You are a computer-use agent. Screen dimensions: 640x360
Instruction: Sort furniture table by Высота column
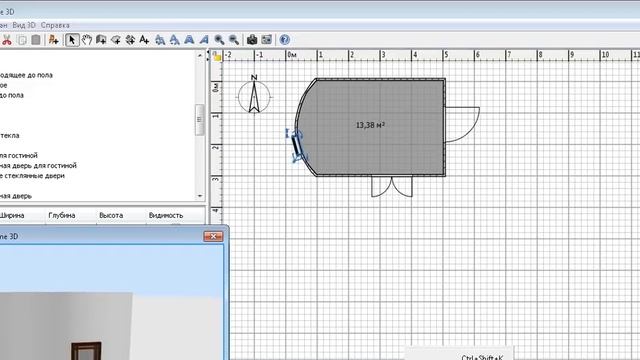click(x=111, y=215)
